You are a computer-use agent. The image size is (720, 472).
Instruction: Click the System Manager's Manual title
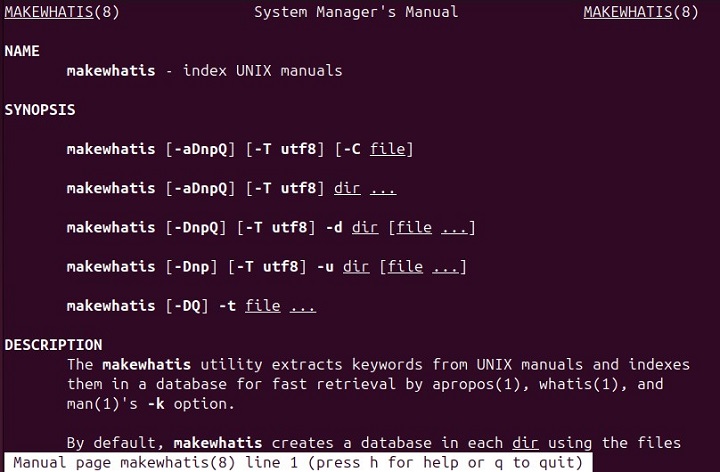(x=356, y=12)
